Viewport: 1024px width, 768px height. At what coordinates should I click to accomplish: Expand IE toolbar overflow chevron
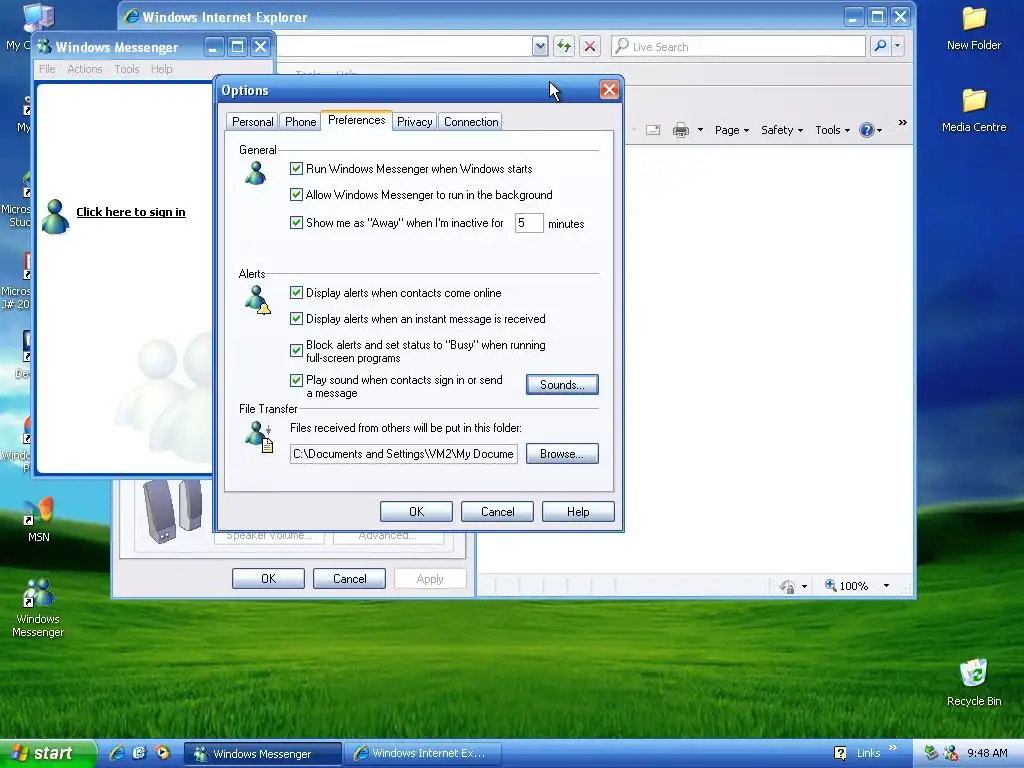click(903, 123)
